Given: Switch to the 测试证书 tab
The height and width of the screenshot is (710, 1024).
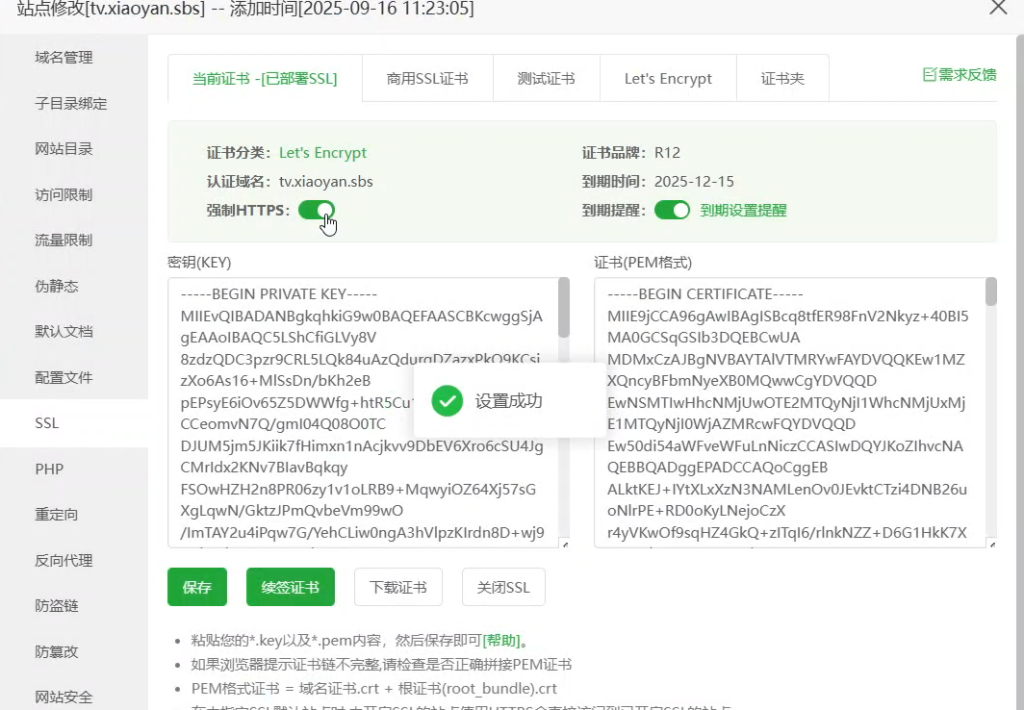Looking at the screenshot, I should pyautogui.click(x=546, y=79).
